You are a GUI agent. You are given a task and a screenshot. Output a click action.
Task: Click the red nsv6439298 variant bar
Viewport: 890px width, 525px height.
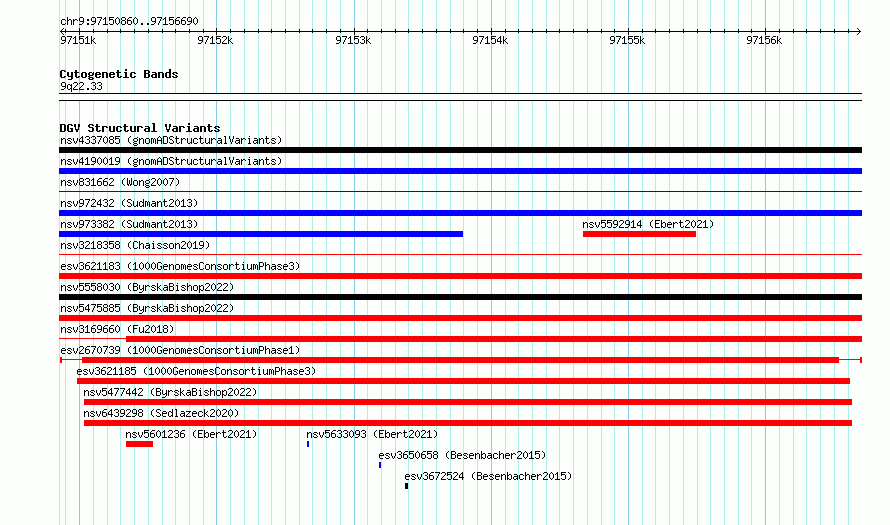468,423
